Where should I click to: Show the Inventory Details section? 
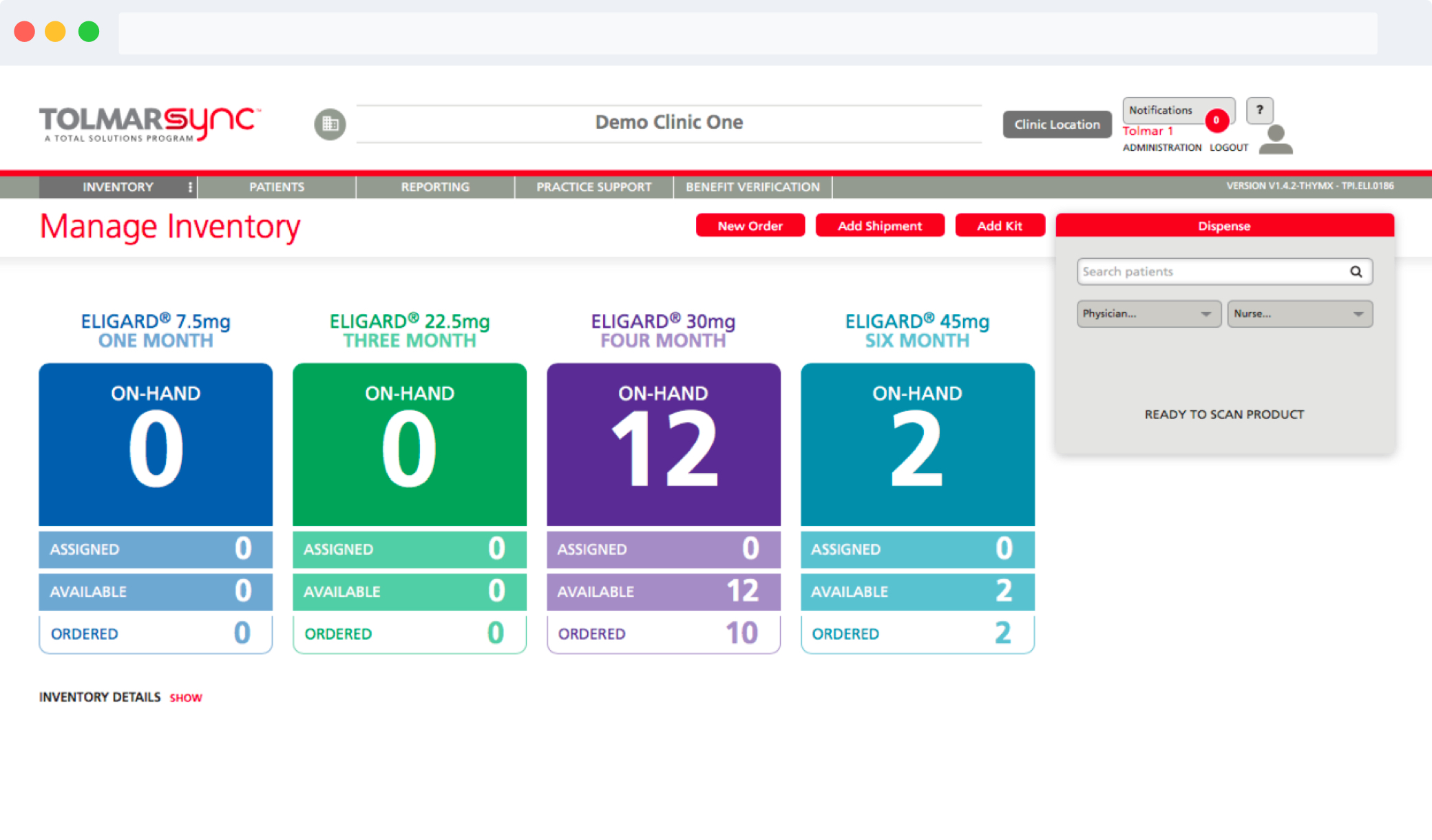click(x=186, y=697)
